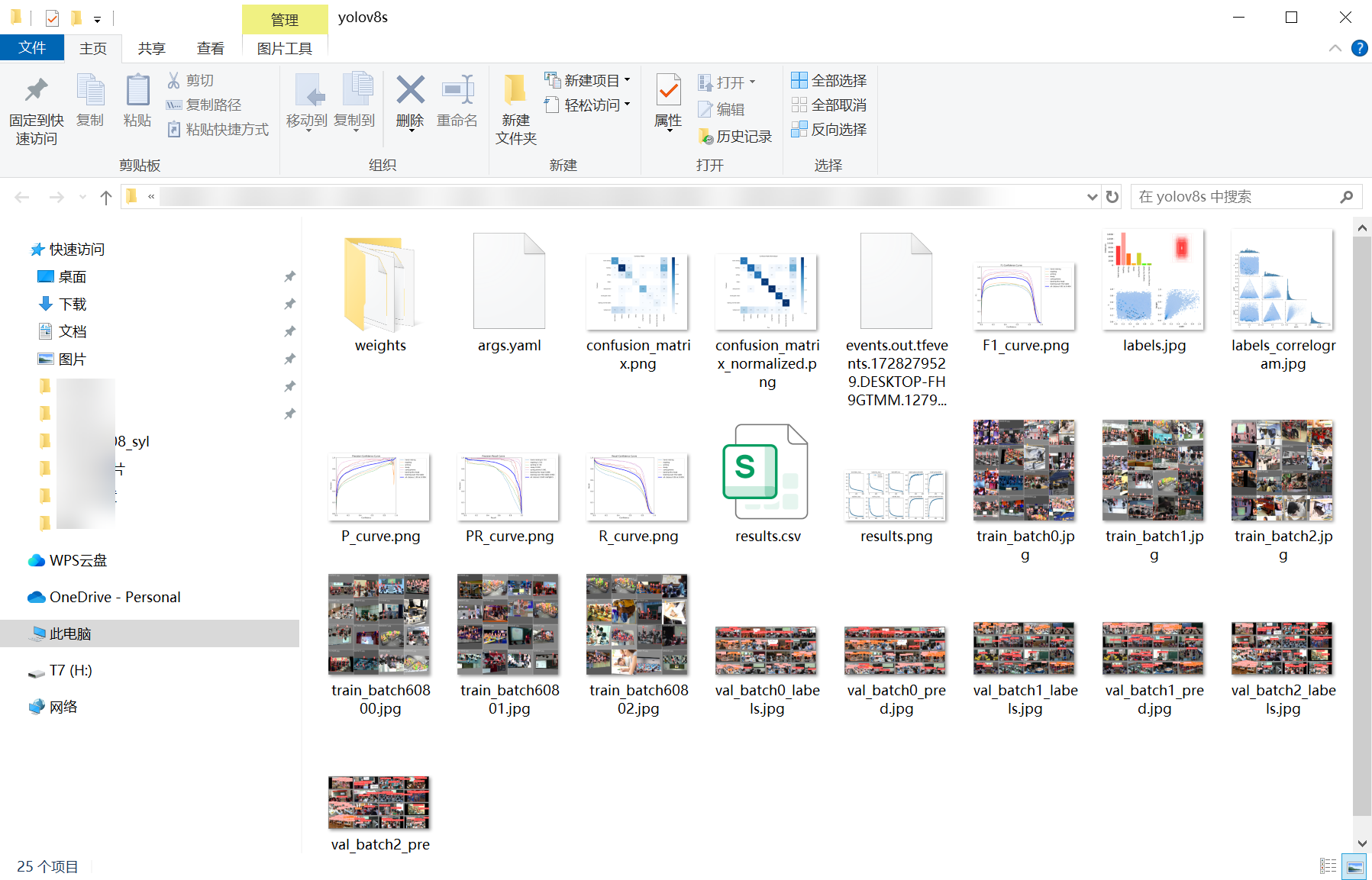Select F1_curve.png thumbnail
1372x880 pixels.
pos(1025,295)
